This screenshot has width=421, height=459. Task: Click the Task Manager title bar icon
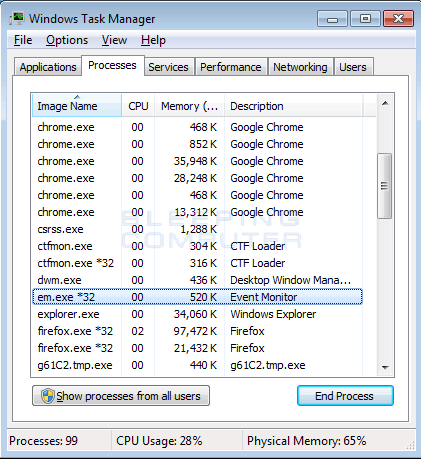tap(17, 18)
